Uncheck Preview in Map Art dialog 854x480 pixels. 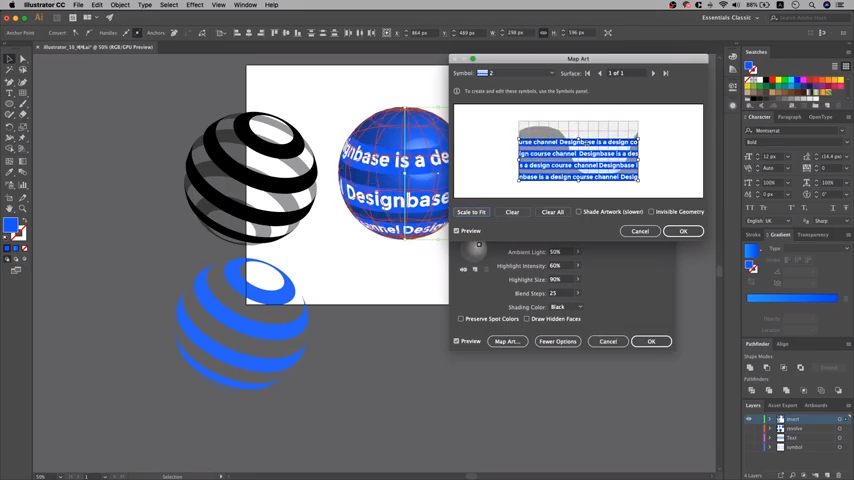[456, 231]
